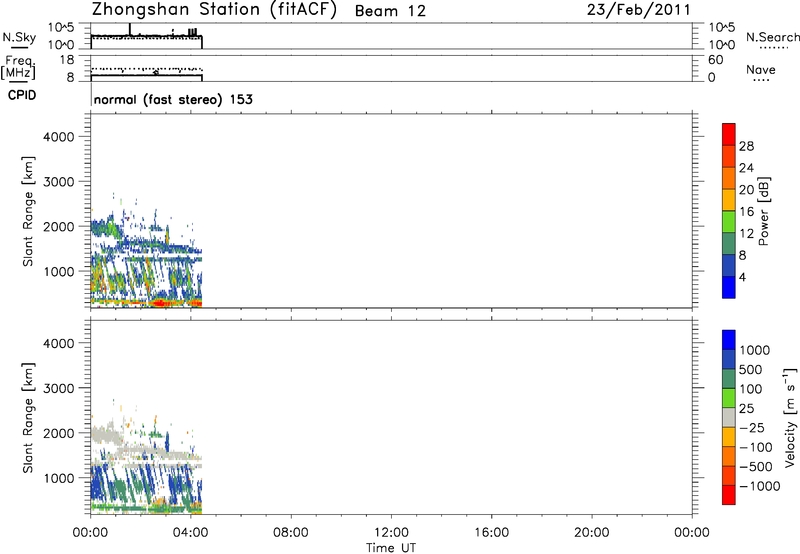Click the "-100" Velocity colorbar tick
This screenshot has width=800, height=554.
click(756, 447)
